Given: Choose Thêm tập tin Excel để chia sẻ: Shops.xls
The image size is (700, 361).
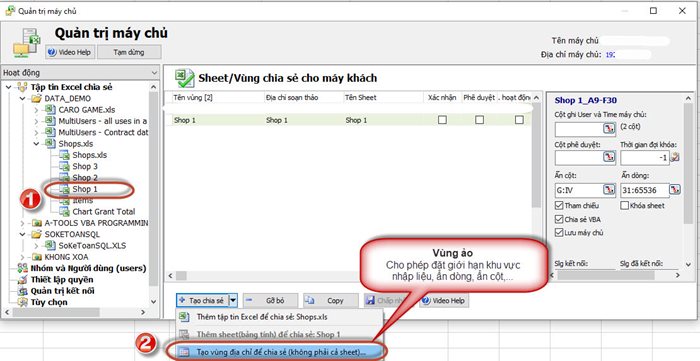Looking at the screenshot, I should click(x=279, y=317).
